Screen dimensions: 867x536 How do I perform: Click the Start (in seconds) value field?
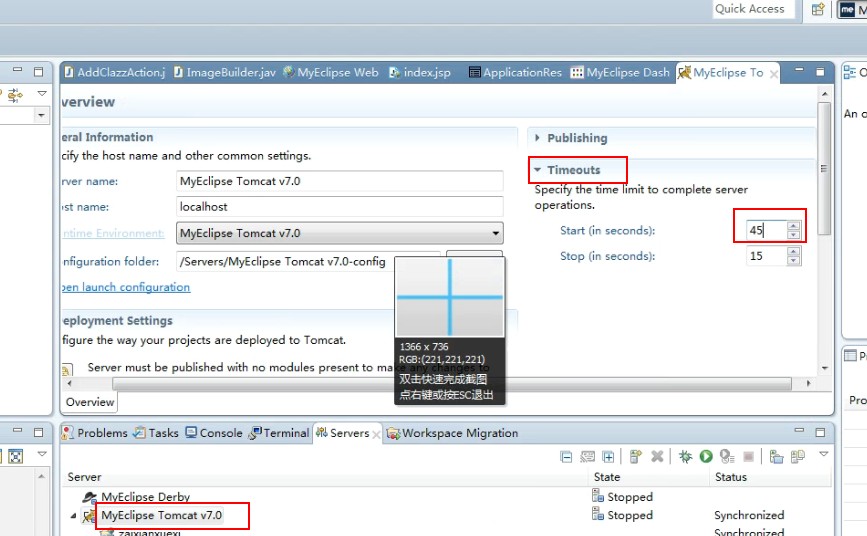(765, 230)
